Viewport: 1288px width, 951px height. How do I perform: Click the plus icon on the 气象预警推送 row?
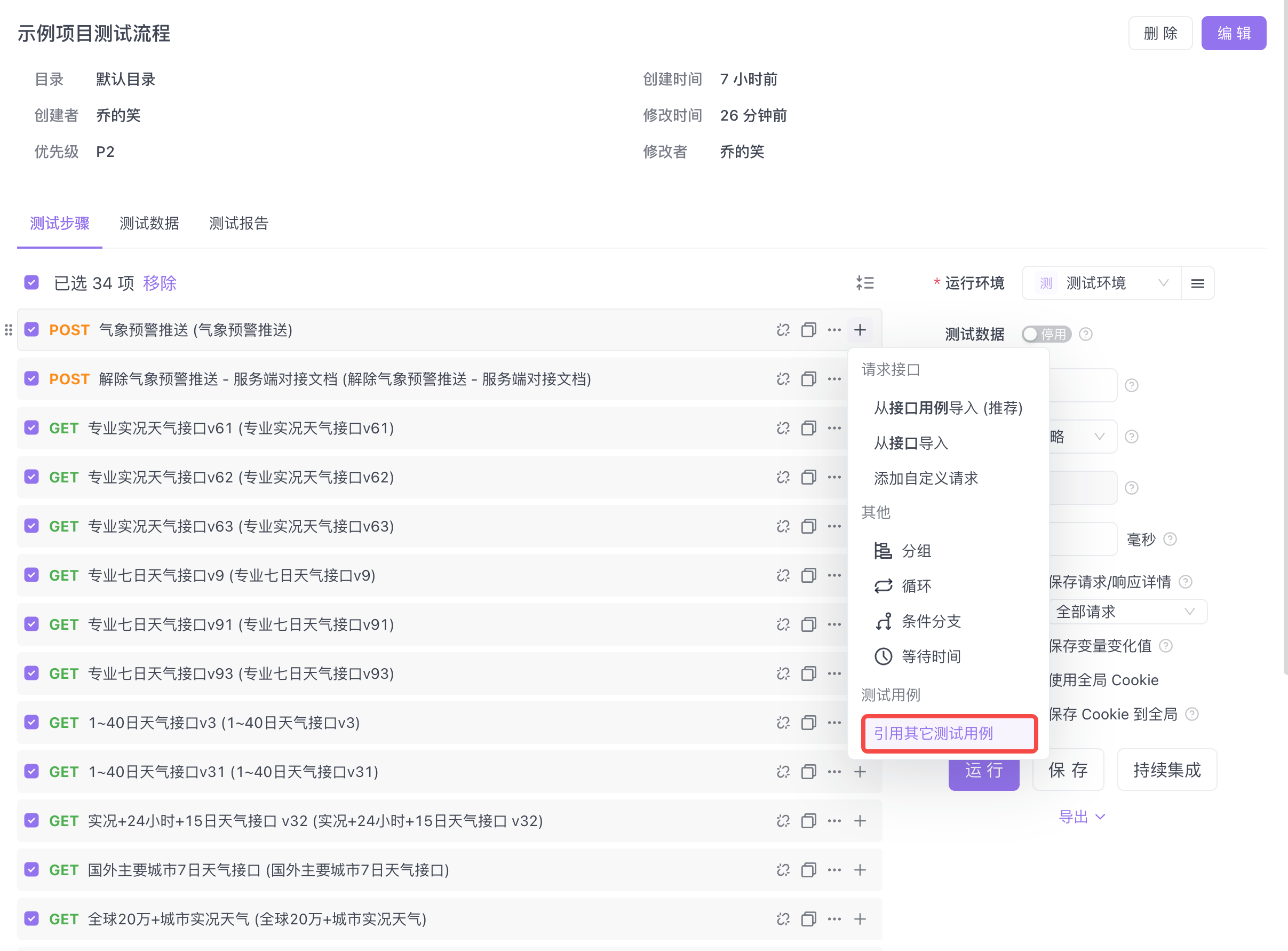click(x=860, y=330)
